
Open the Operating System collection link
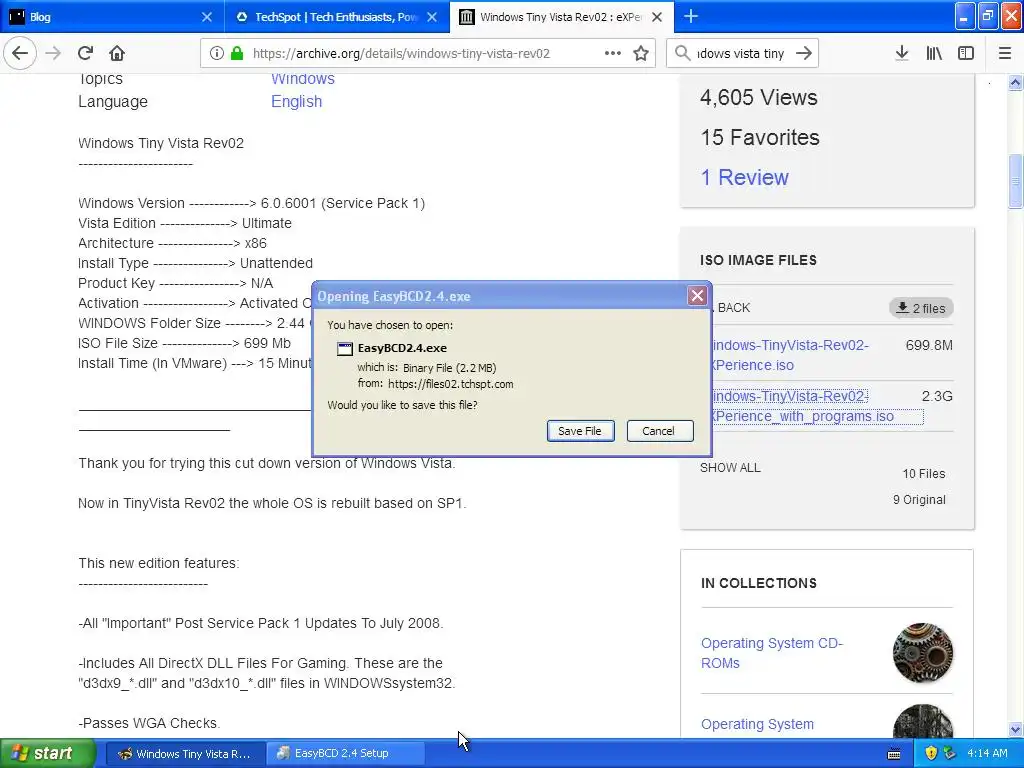[x=758, y=724]
